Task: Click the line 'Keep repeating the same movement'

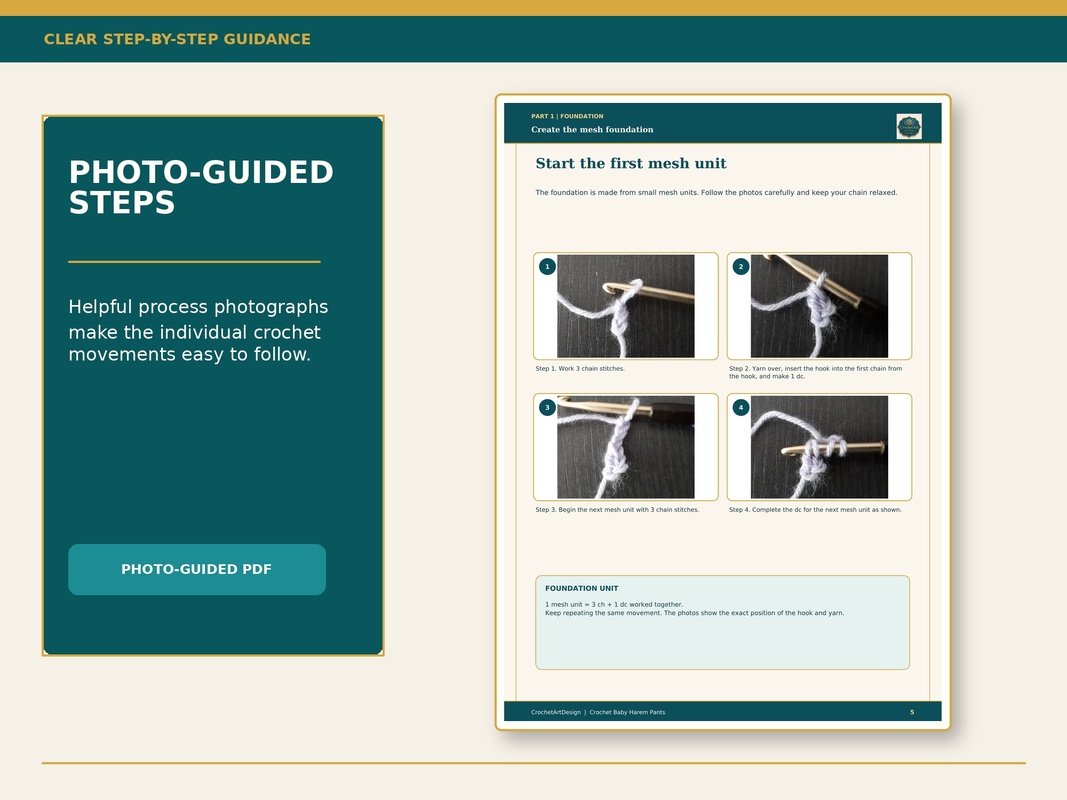Action: tap(694, 613)
